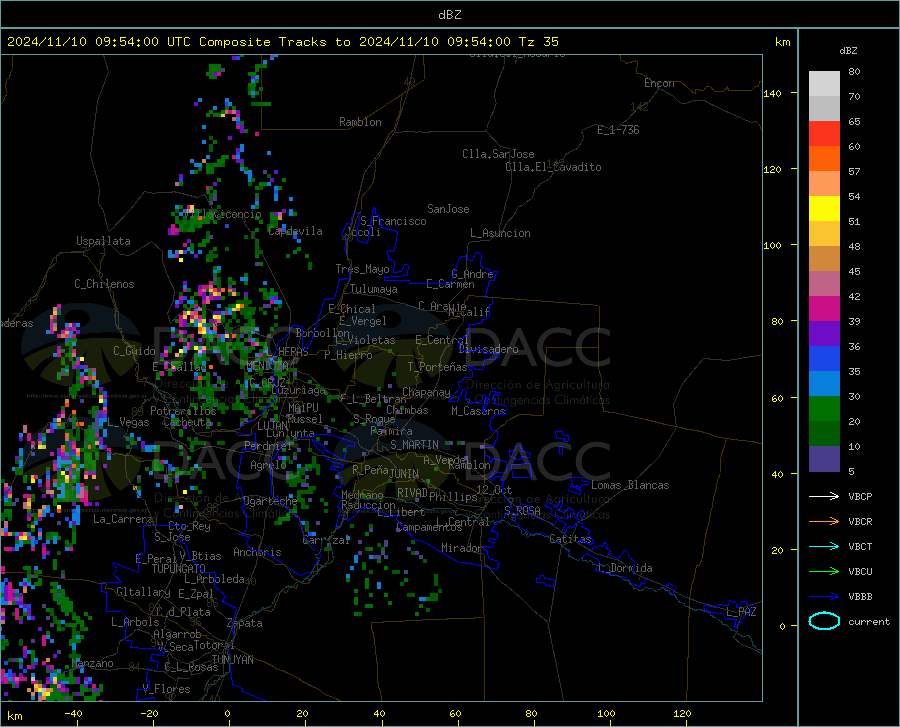900x727 pixels.
Task: Click the Uspallata label on map
Action: coord(103,242)
